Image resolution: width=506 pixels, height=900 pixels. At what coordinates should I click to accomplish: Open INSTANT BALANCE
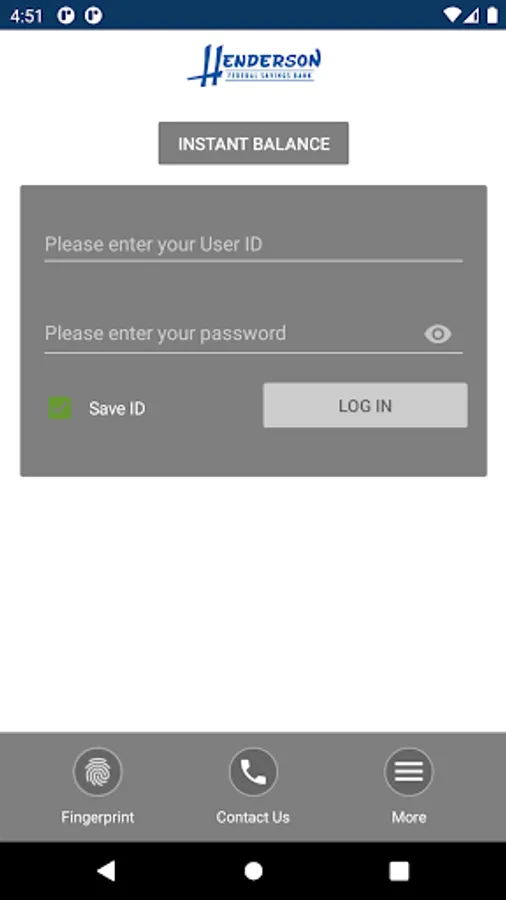(x=254, y=143)
